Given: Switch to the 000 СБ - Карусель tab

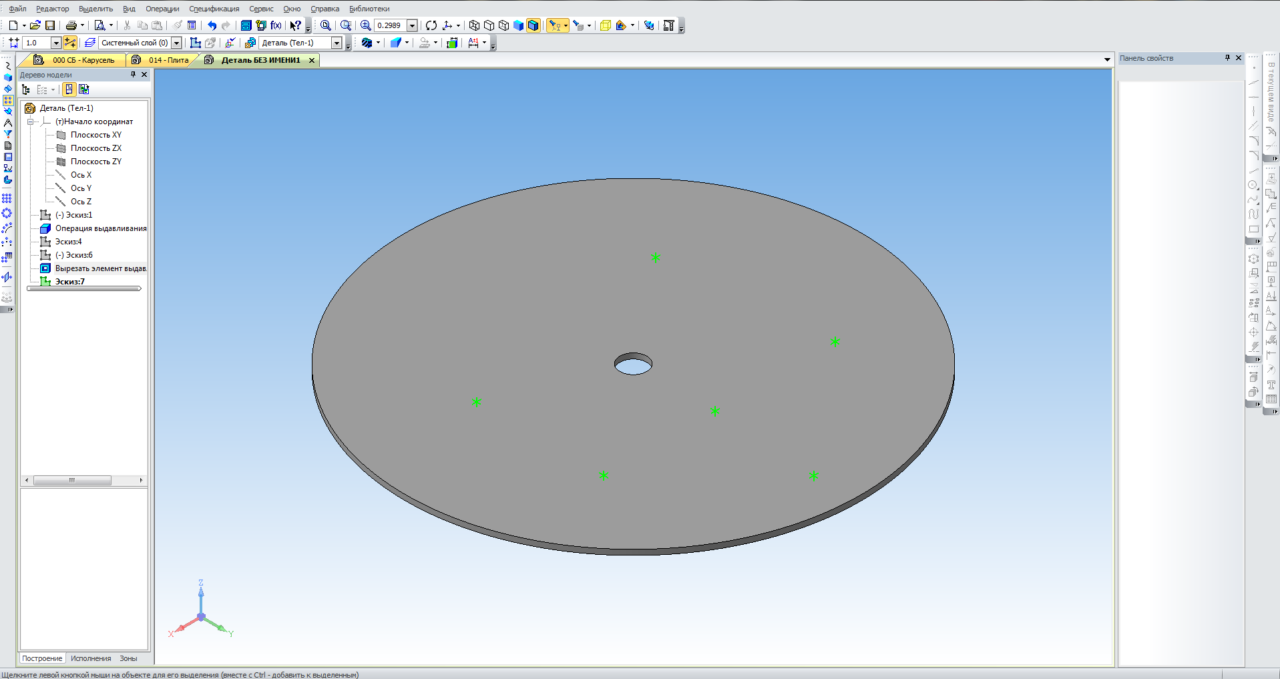Looking at the screenshot, I should click(75, 60).
